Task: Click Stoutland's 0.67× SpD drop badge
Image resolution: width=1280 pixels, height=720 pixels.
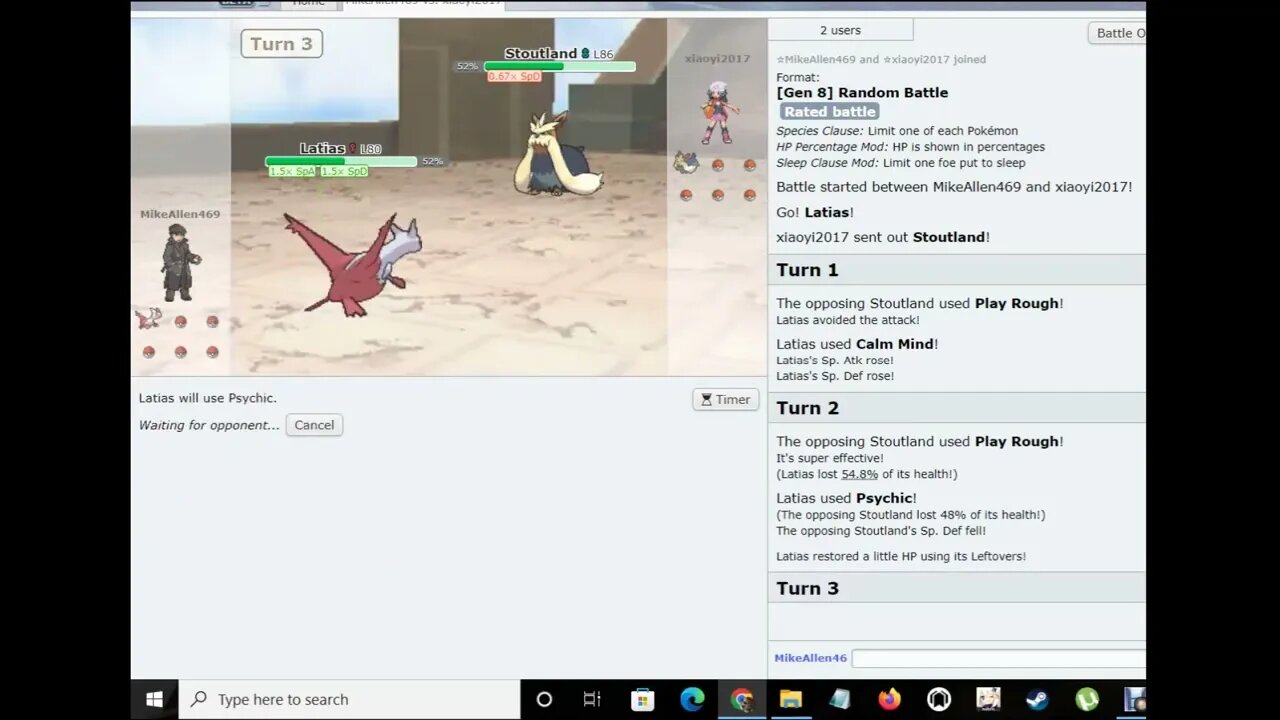Action: (514, 77)
